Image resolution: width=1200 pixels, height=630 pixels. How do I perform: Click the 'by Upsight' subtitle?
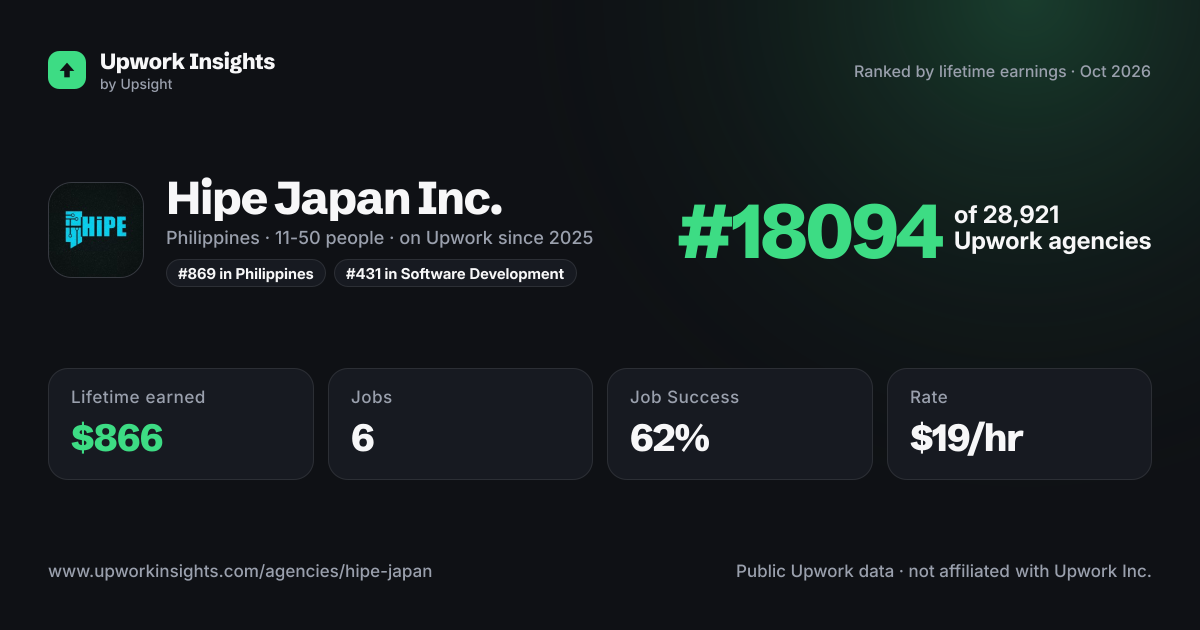(136, 85)
